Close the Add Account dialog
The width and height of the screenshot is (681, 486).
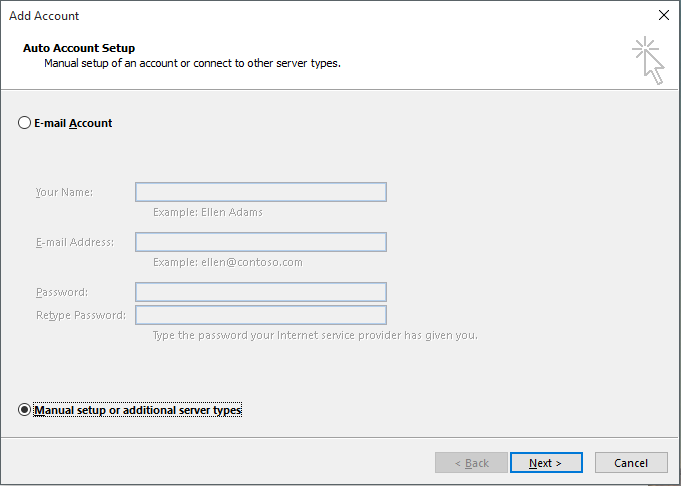coord(664,15)
